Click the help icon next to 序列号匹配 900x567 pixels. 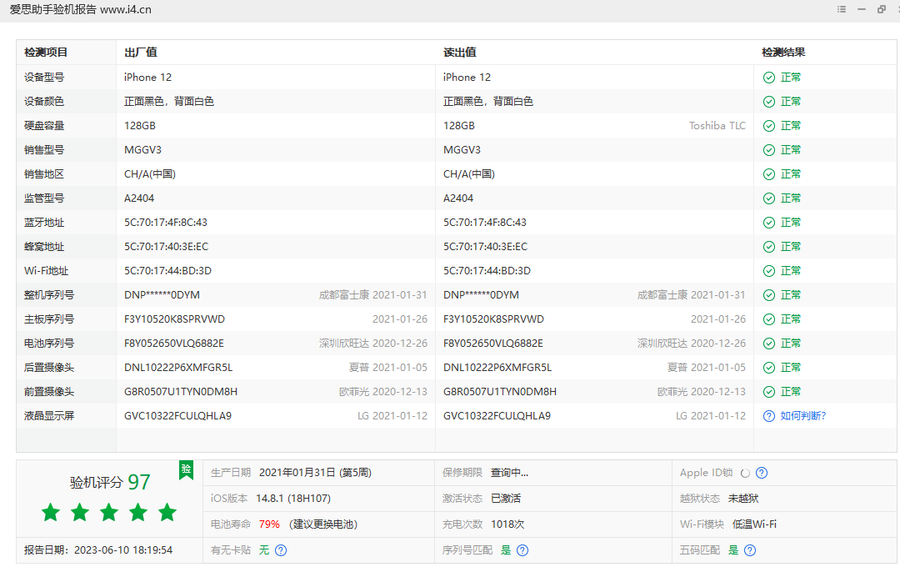coord(522,550)
